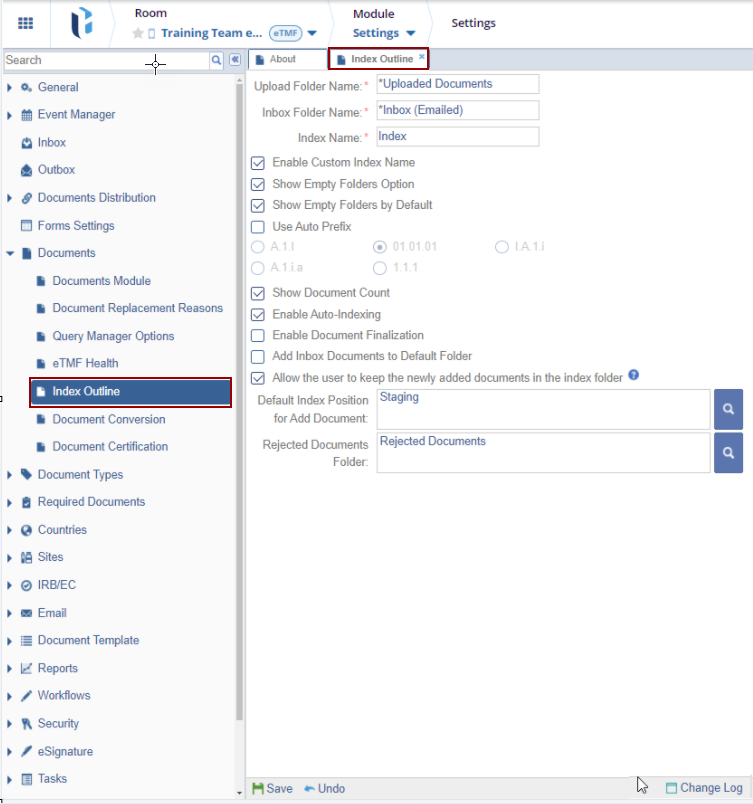Viewport: 753px width, 804px height.
Task: Click the sidebar vertical scrollbar
Action: pyautogui.click(x=239, y=400)
